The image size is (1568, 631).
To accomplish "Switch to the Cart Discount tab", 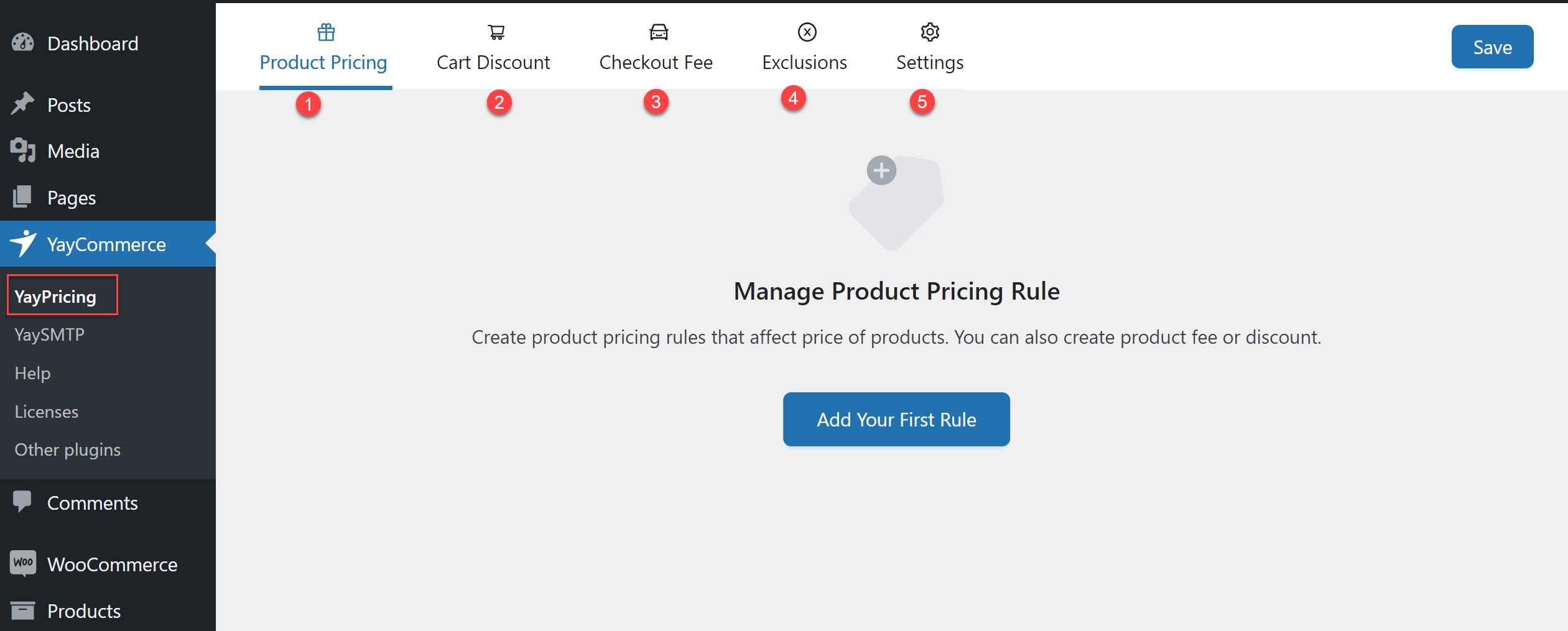I will [x=493, y=62].
